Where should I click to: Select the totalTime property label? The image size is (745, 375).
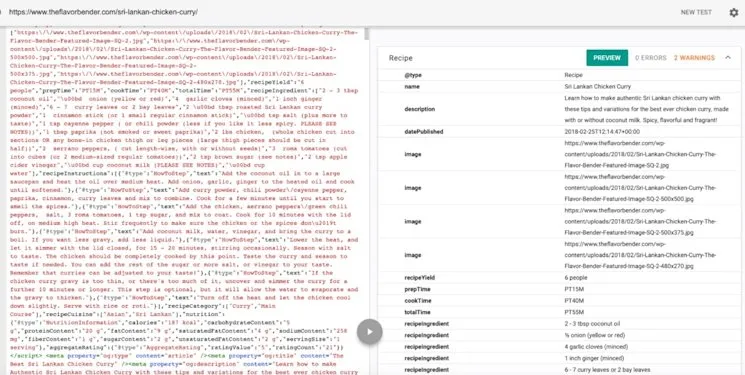[417, 312]
